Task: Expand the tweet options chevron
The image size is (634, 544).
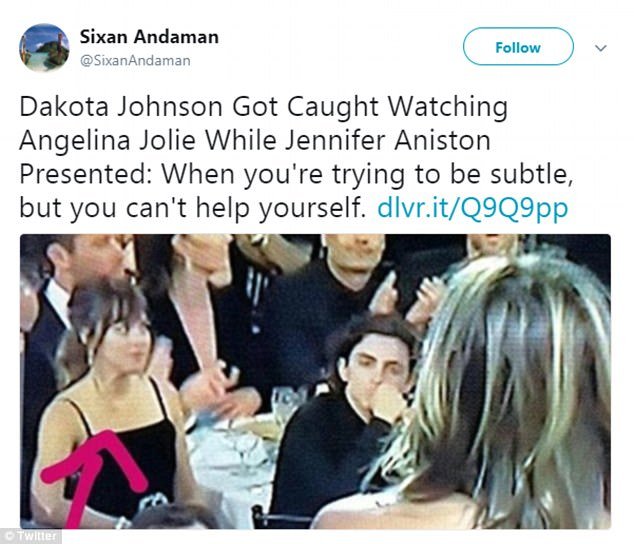Action: click(601, 48)
